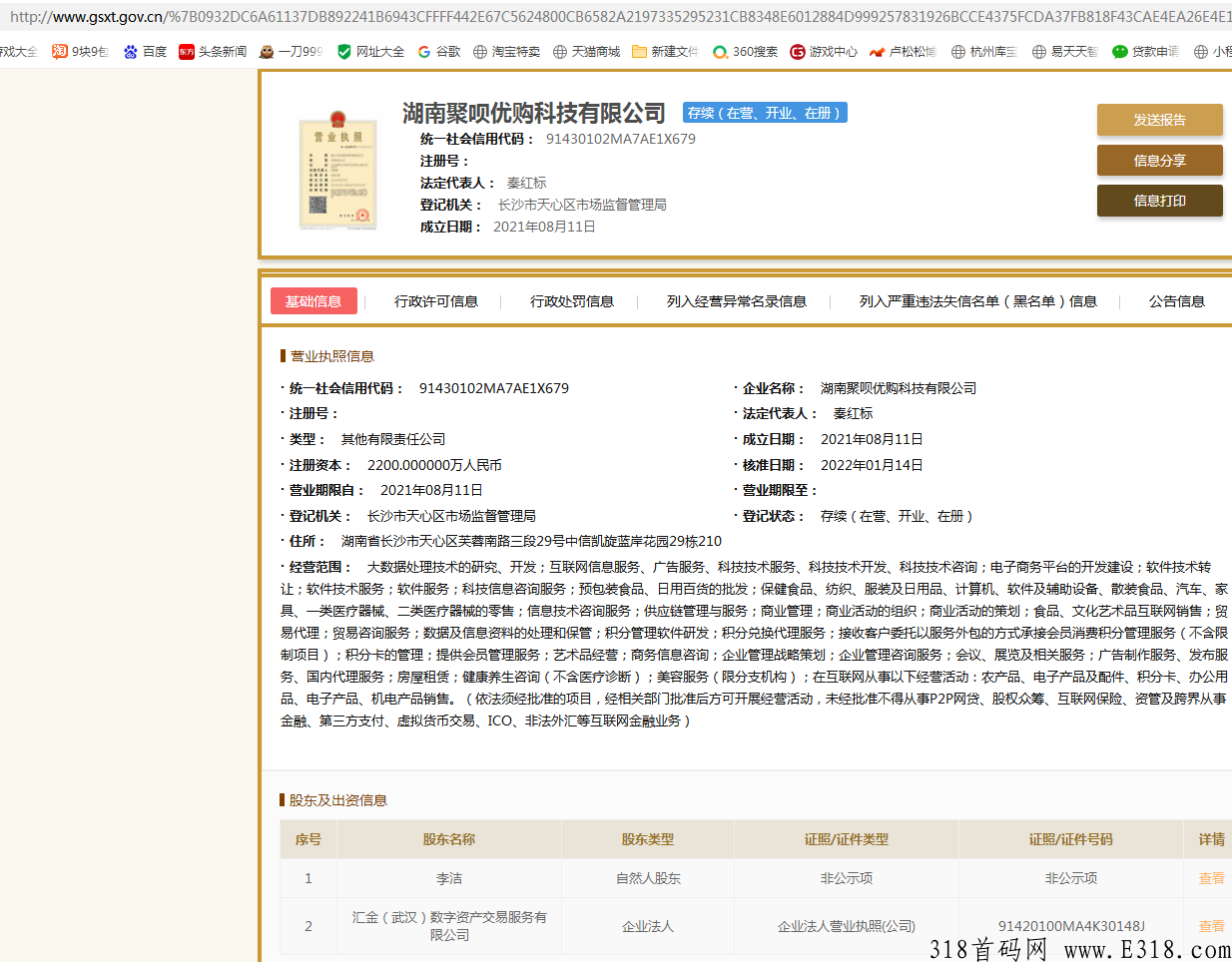Click the 信息打印 button
1232x962 pixels.
pos(1159,201)
